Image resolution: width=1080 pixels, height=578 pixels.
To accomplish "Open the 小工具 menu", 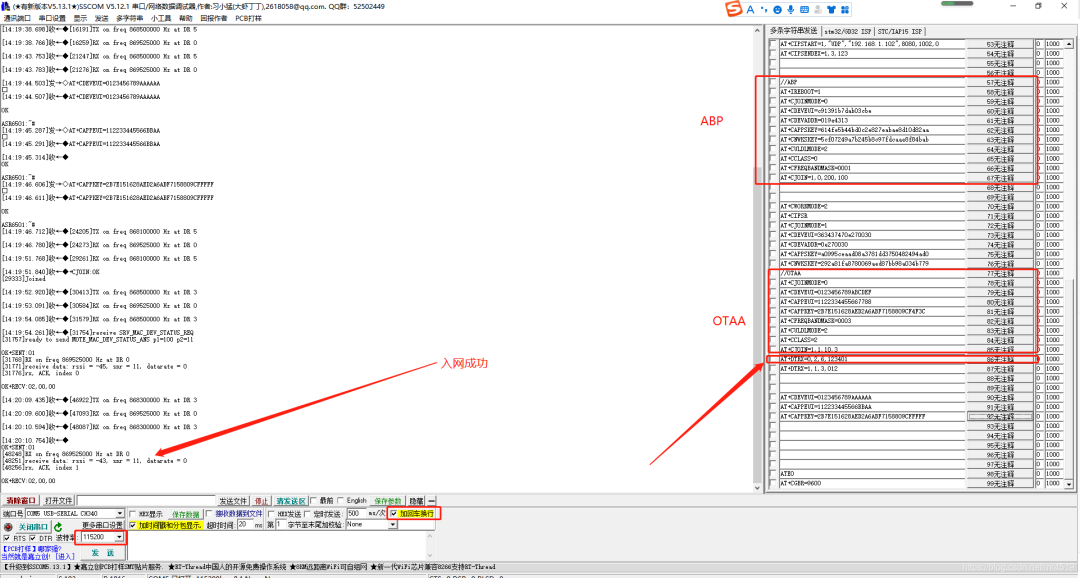I will (160, 19).
